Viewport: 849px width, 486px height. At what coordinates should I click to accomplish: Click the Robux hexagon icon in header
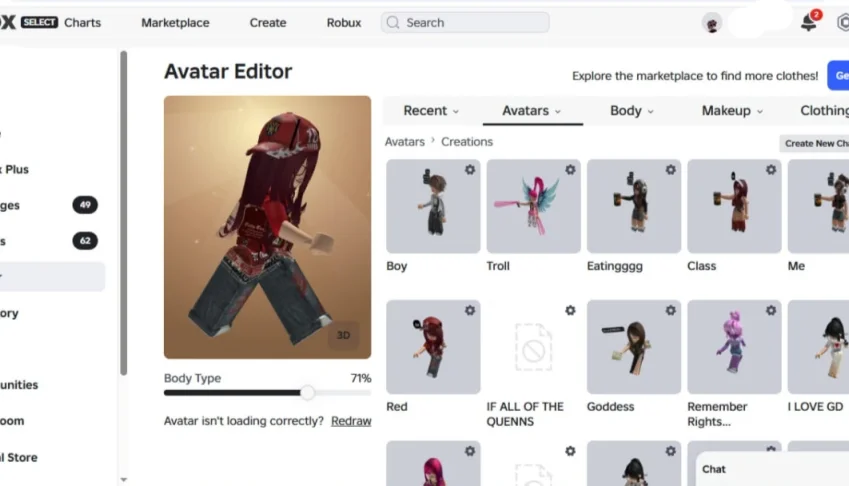pos(843,23)
